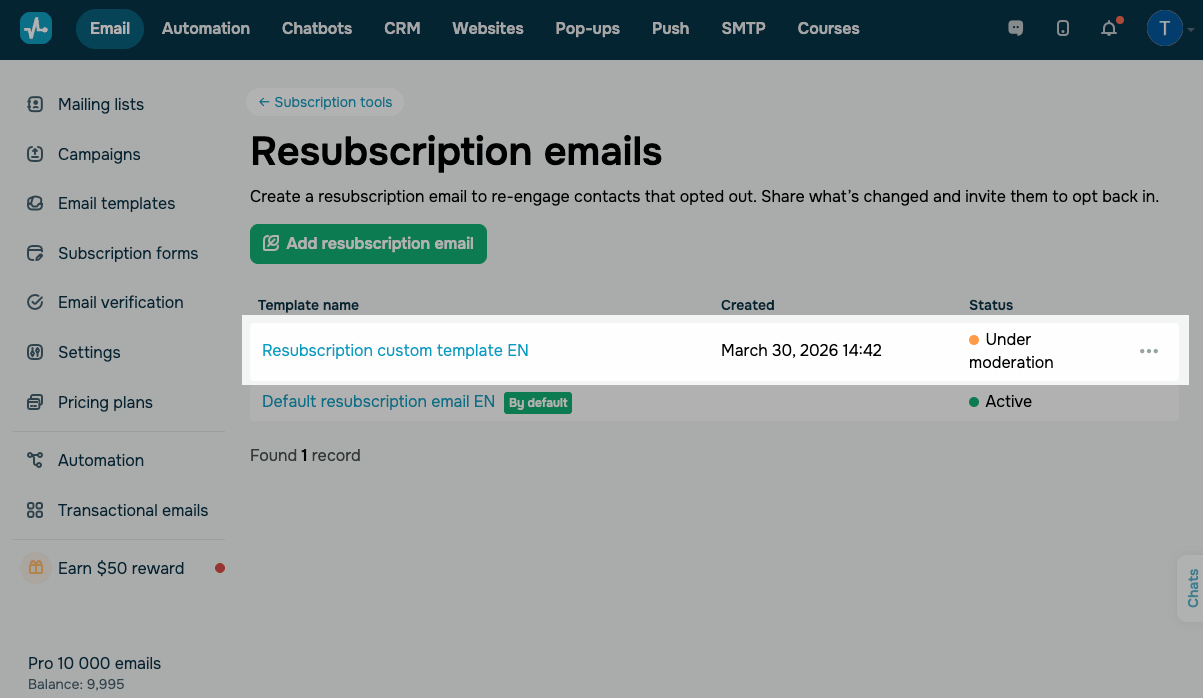The image size is (1203, 698).
Task: Open the Websites tab
Action: pos(488,28)
